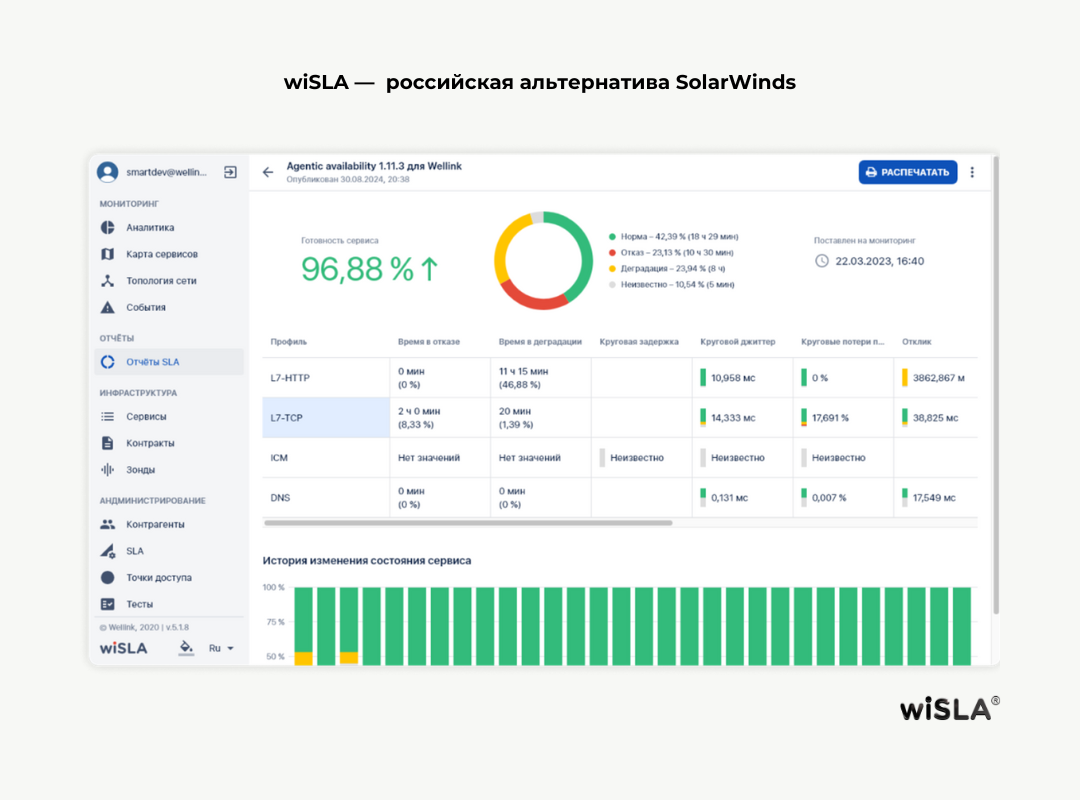Click the Зонды probes icon
Image resolution: width=1080 pixels, height=800 pixels.
click(x=108, y=470)
